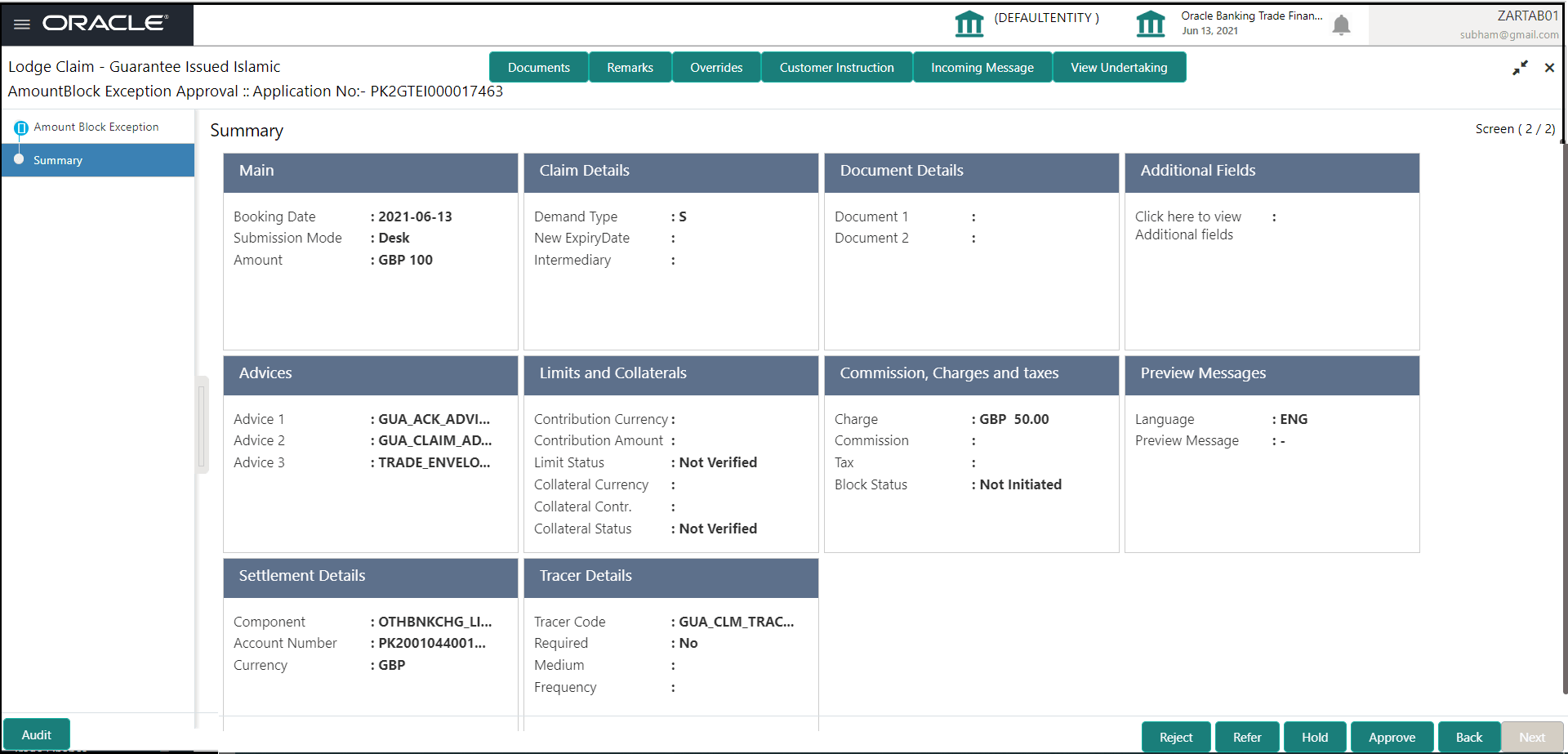The height and width of the screenshot is (754, 1568).
Task: Click the left content scrollbar
Action: (202, 425)
